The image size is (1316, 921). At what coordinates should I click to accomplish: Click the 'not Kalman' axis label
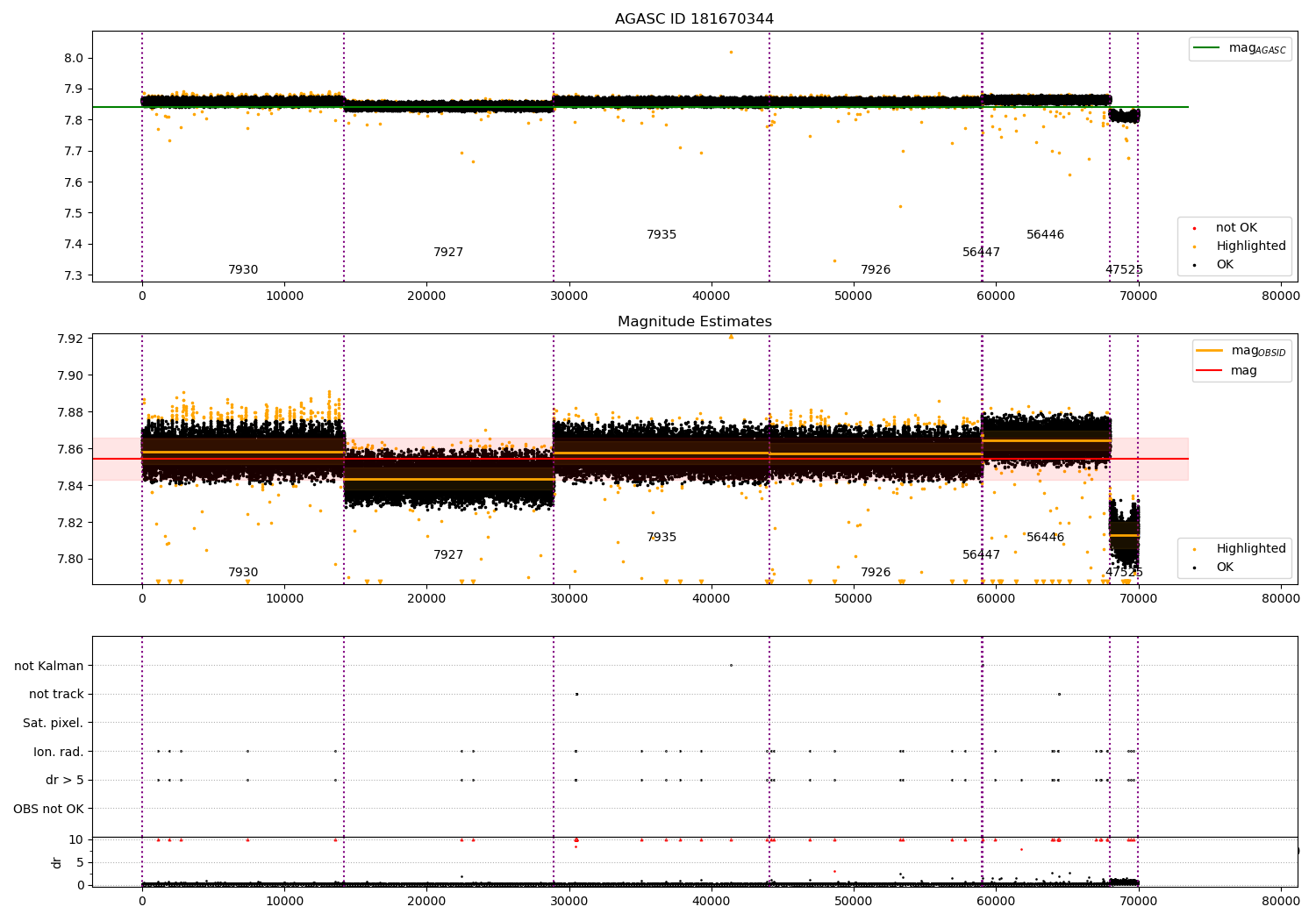pos(49,666)
